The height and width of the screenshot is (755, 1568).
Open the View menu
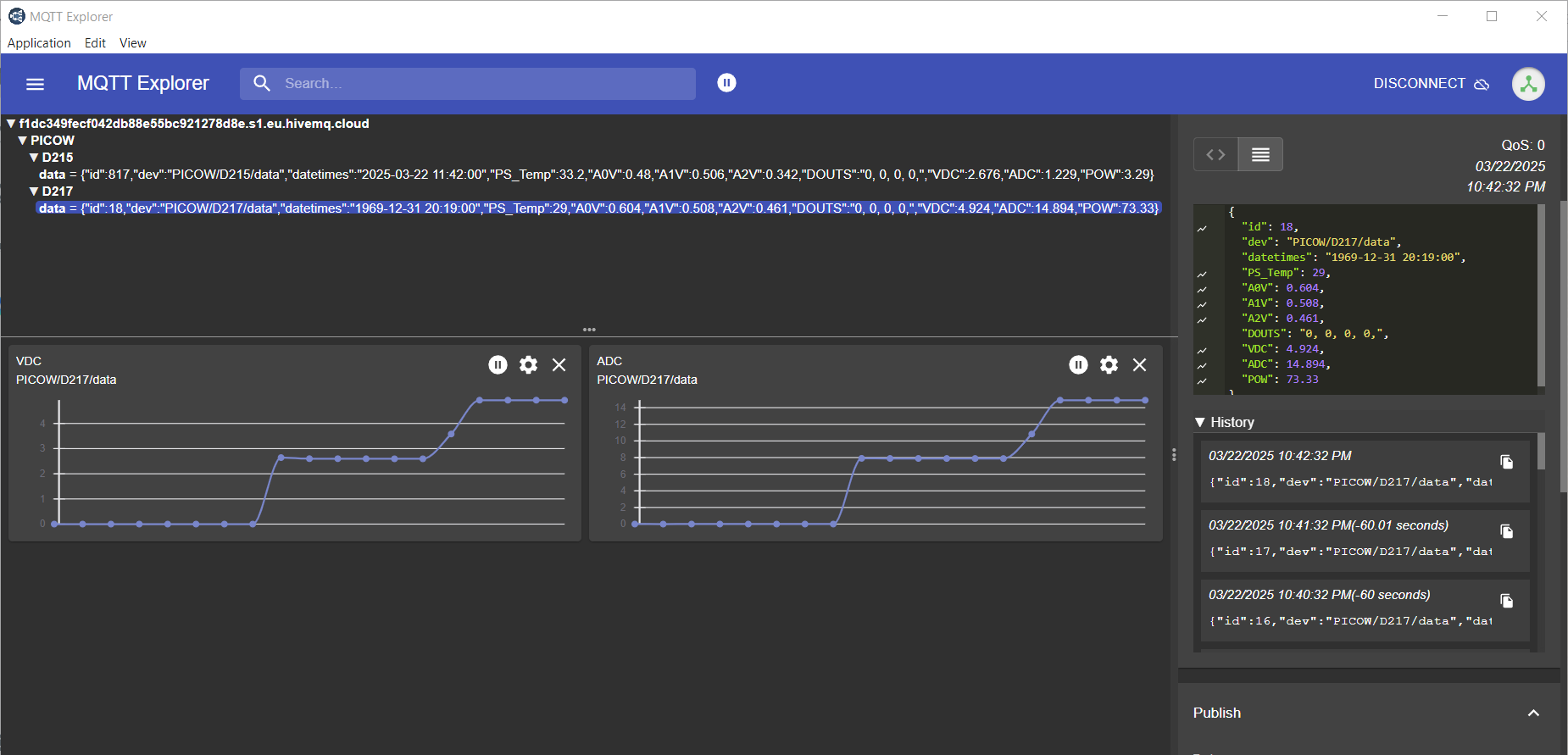[132, 43]
